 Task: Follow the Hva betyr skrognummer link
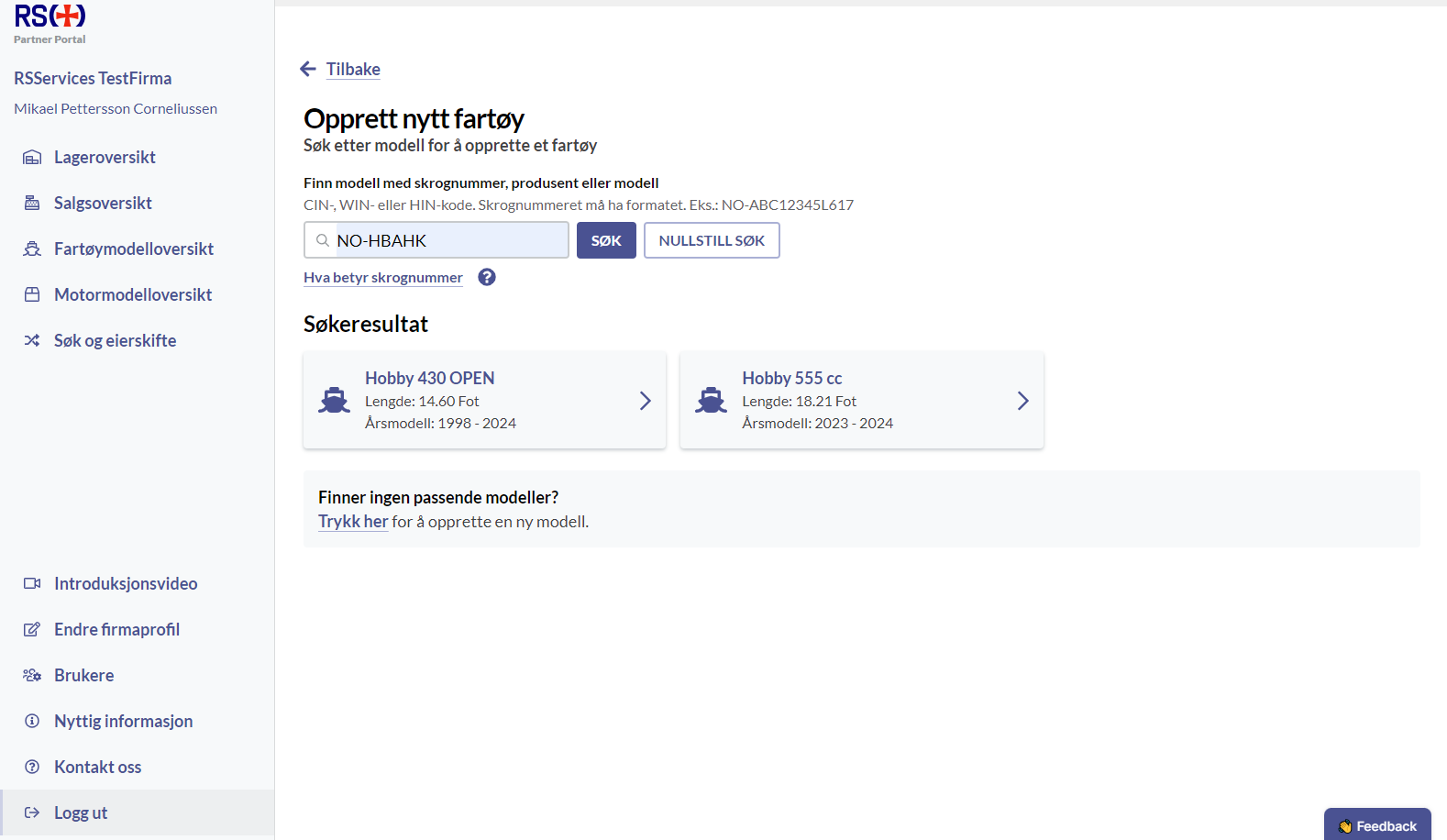click(x=383, y=277)
